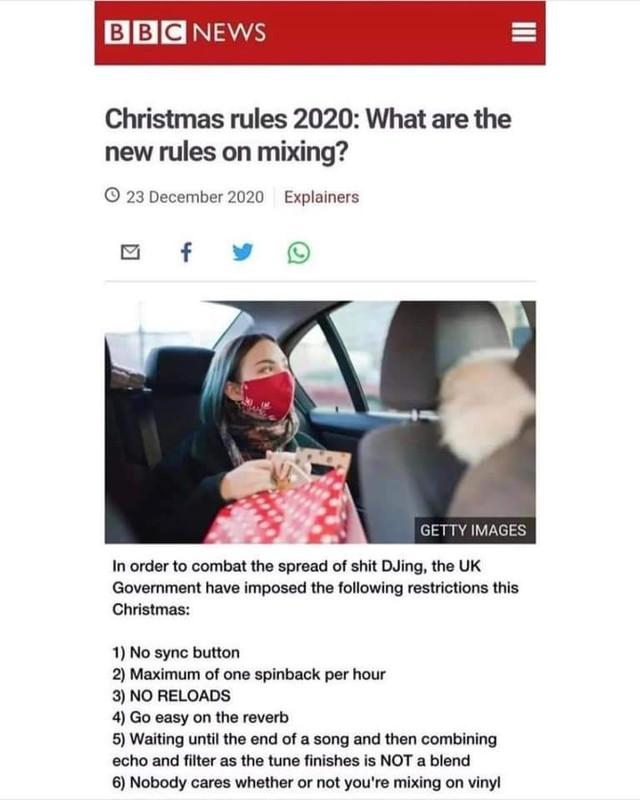Share article on WhatsApp
This screenshot has height=800, width=640.
(x=299, y=253)
